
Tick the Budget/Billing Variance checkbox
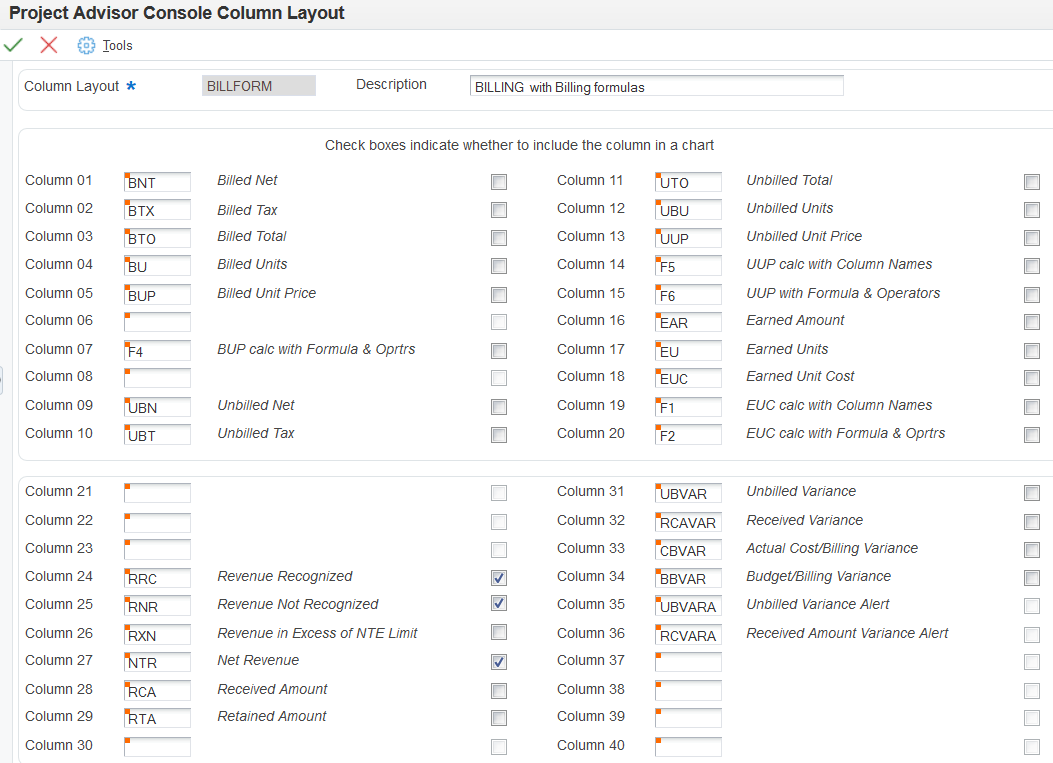[x=1032, y=578]
